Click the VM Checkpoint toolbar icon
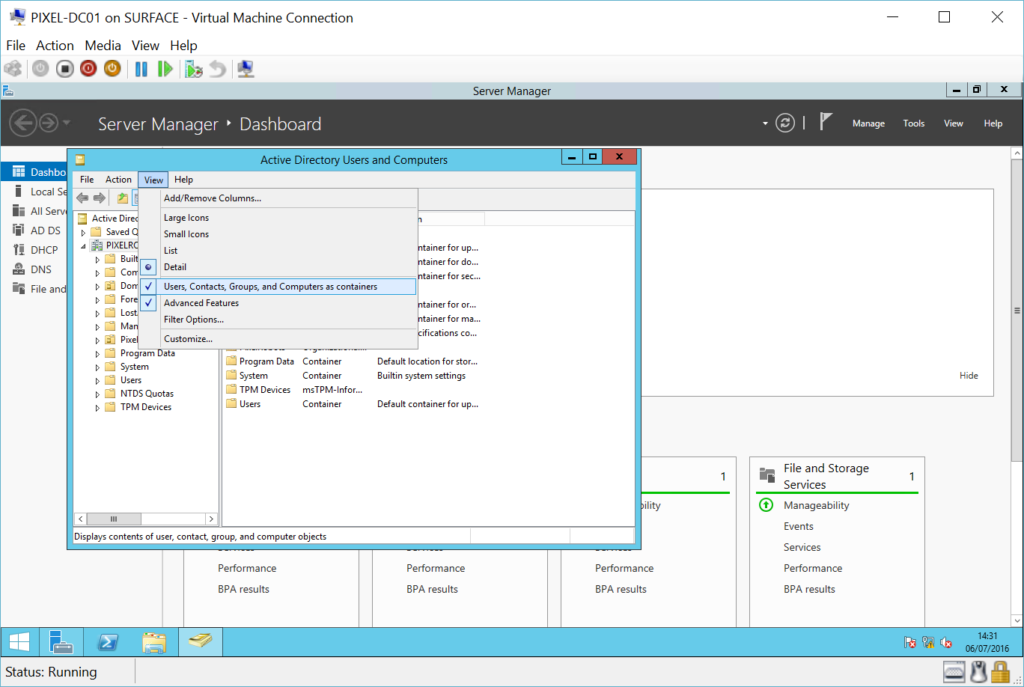Screen dimensions: 1024x687 coord(193,69)
